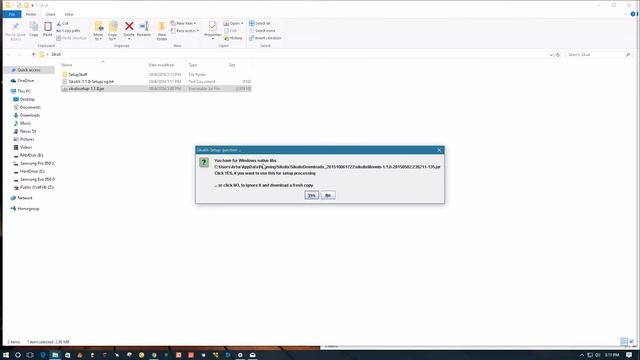This screenshot has height=360, width=640.
Task: Open Videos in navigation pane
Action: coord(26,147)
